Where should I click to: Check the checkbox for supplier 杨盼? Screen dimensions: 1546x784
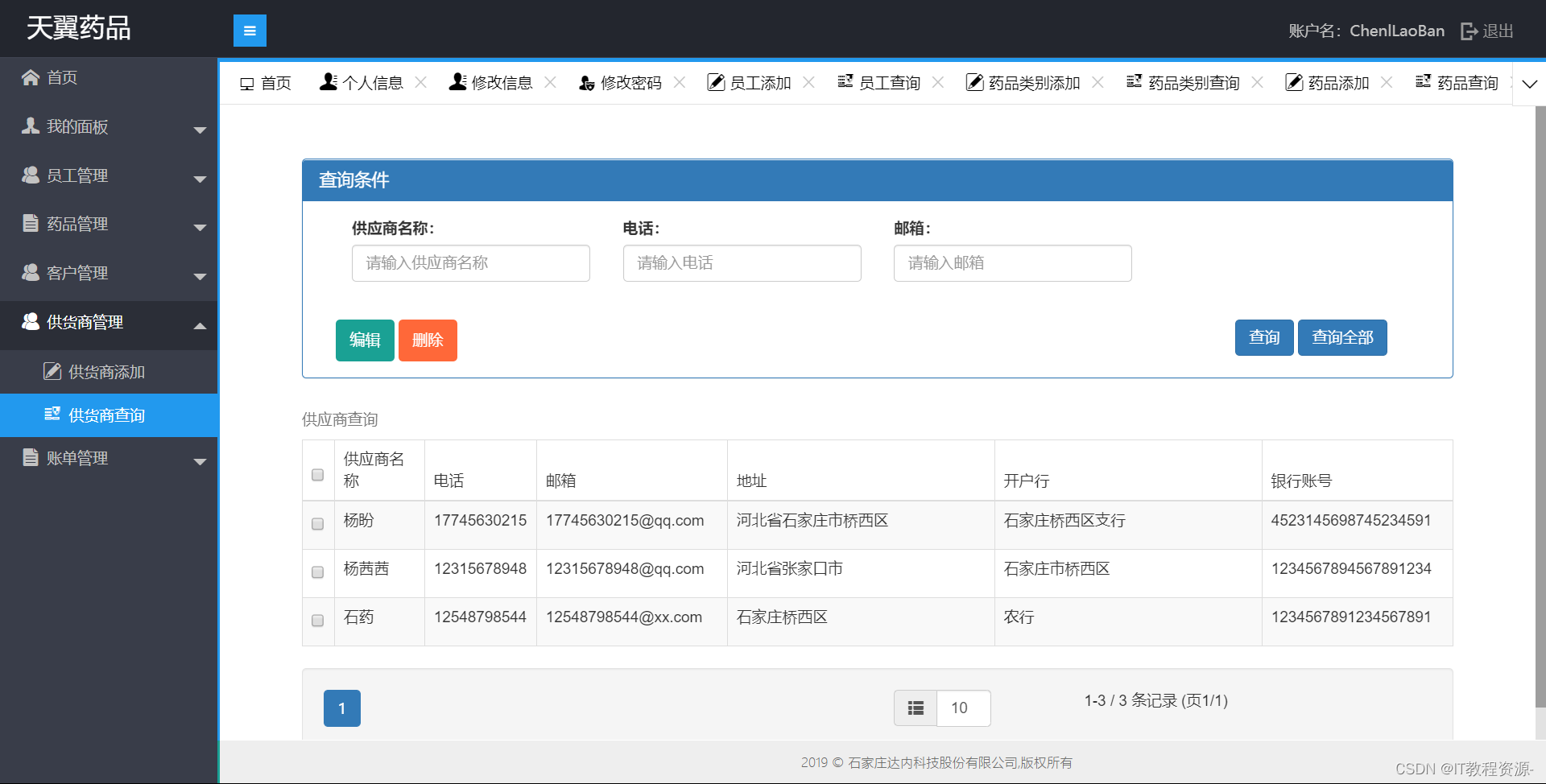(x=317, y=524)
